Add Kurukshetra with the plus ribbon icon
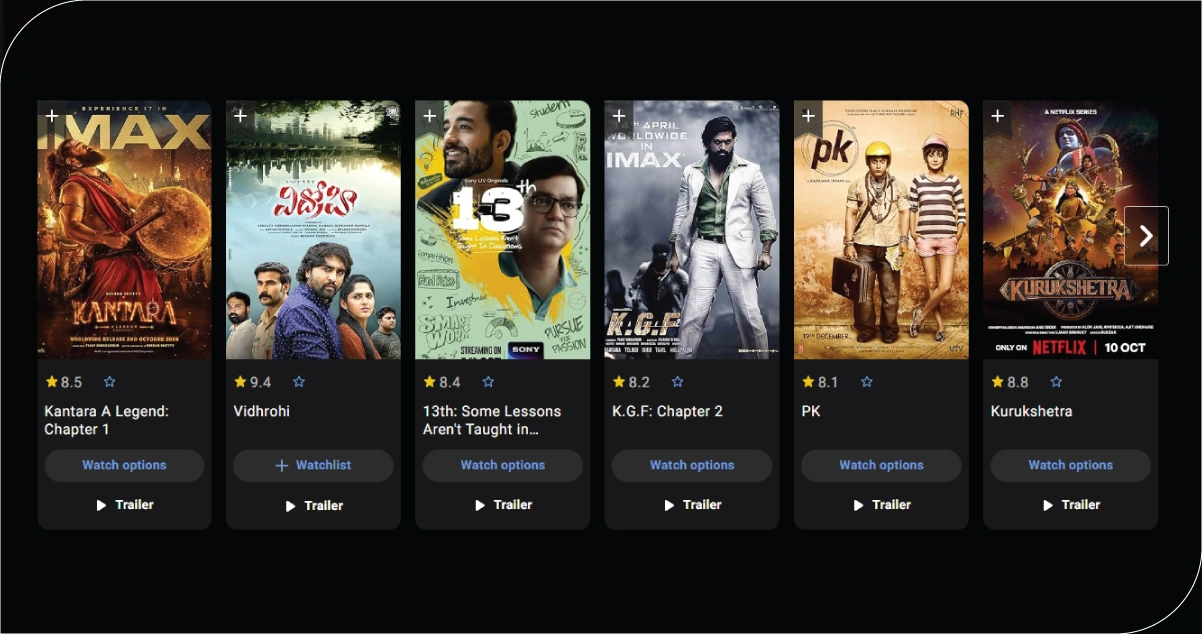This screenshot has height=634, width=1202. pyautogui.click(x=998, y=117)
